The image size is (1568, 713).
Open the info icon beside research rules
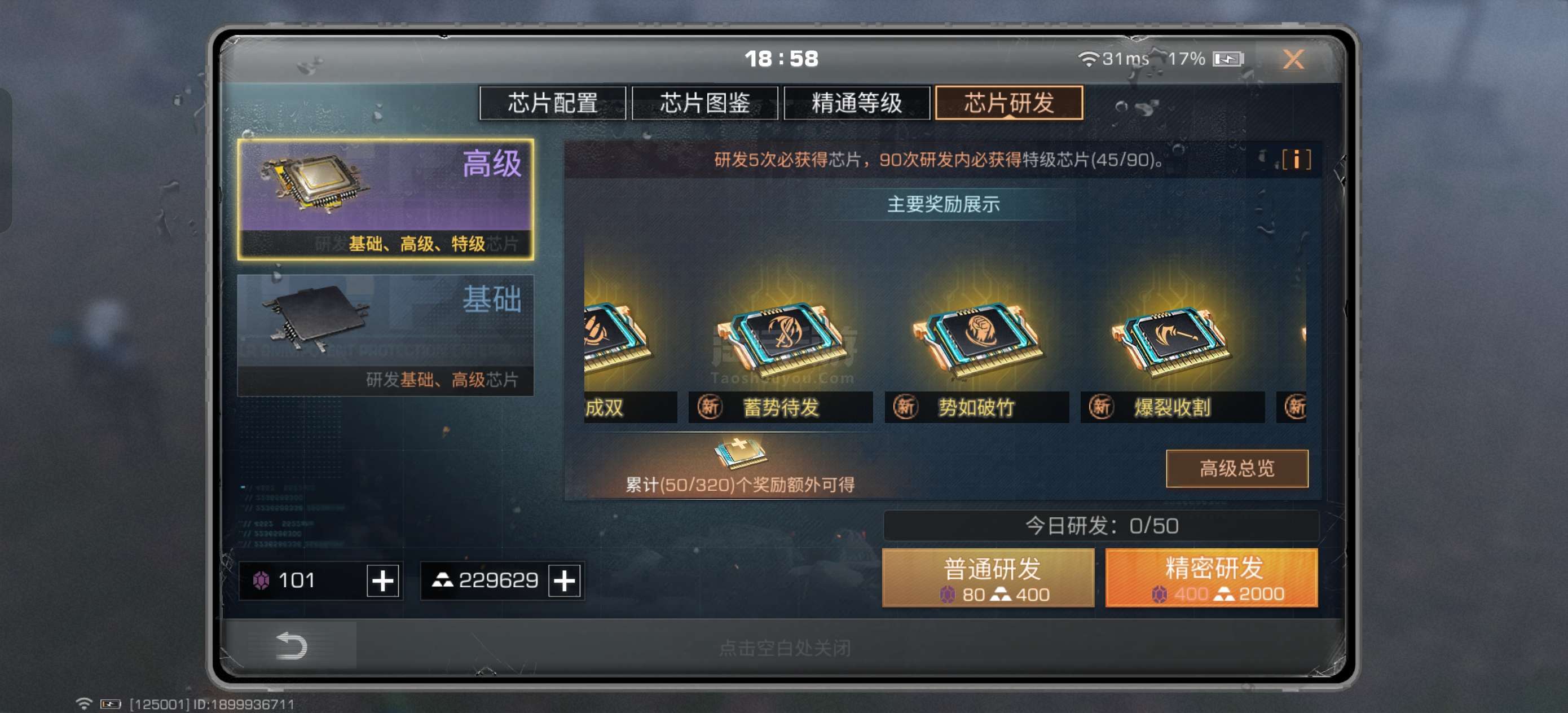(1296, 160)
